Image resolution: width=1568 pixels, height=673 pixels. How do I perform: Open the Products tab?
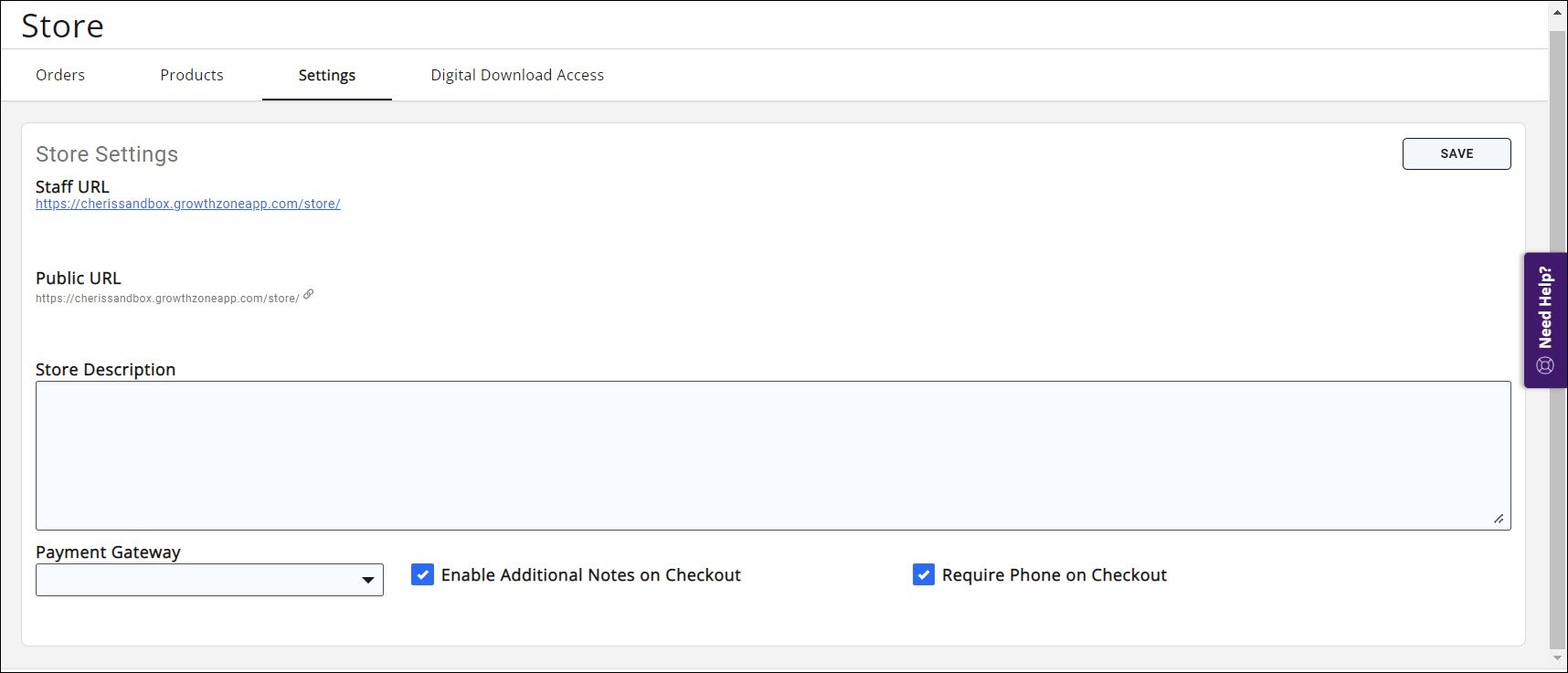(192, 75)
